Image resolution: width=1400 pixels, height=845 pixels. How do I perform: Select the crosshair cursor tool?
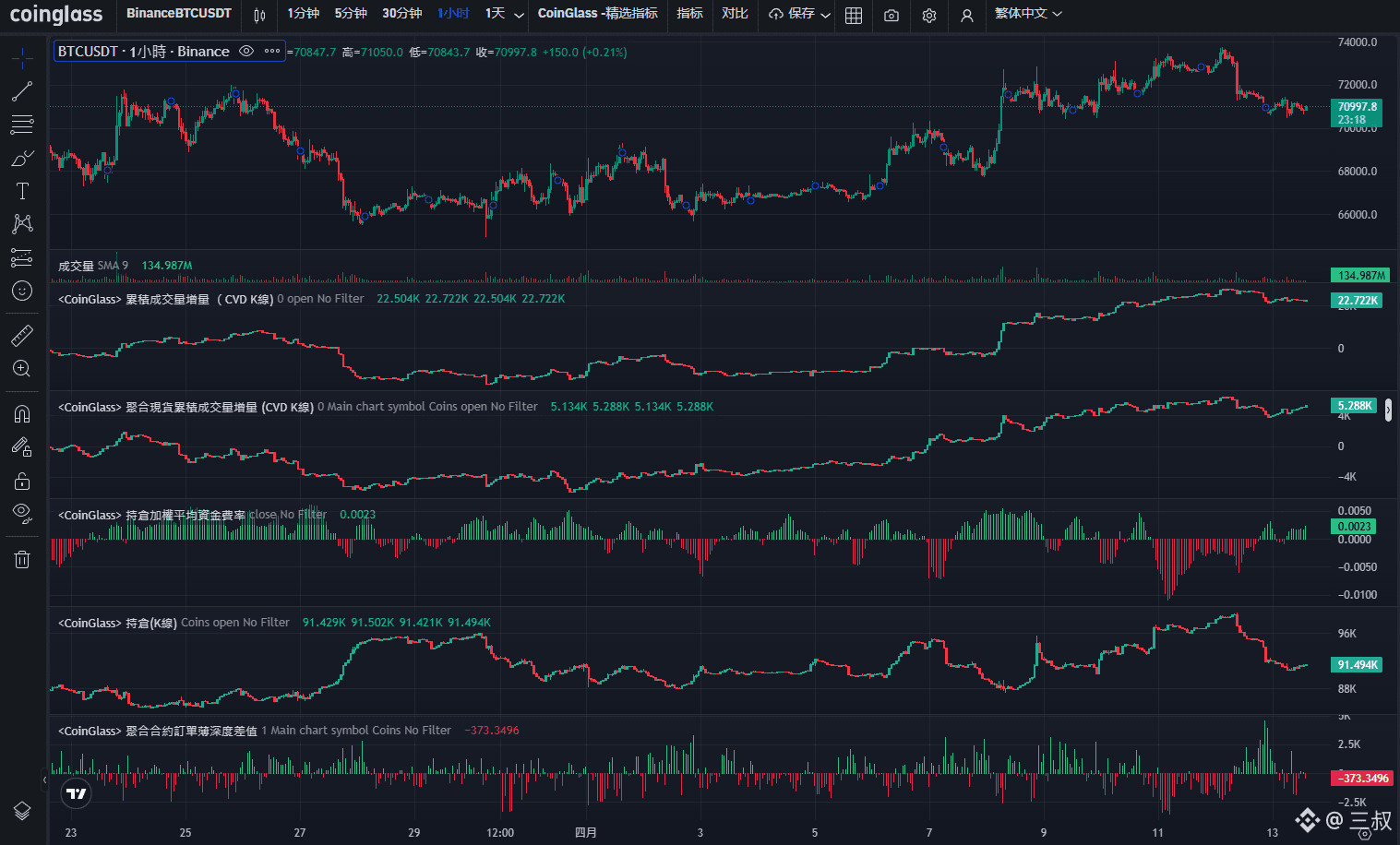coord(22,59)
